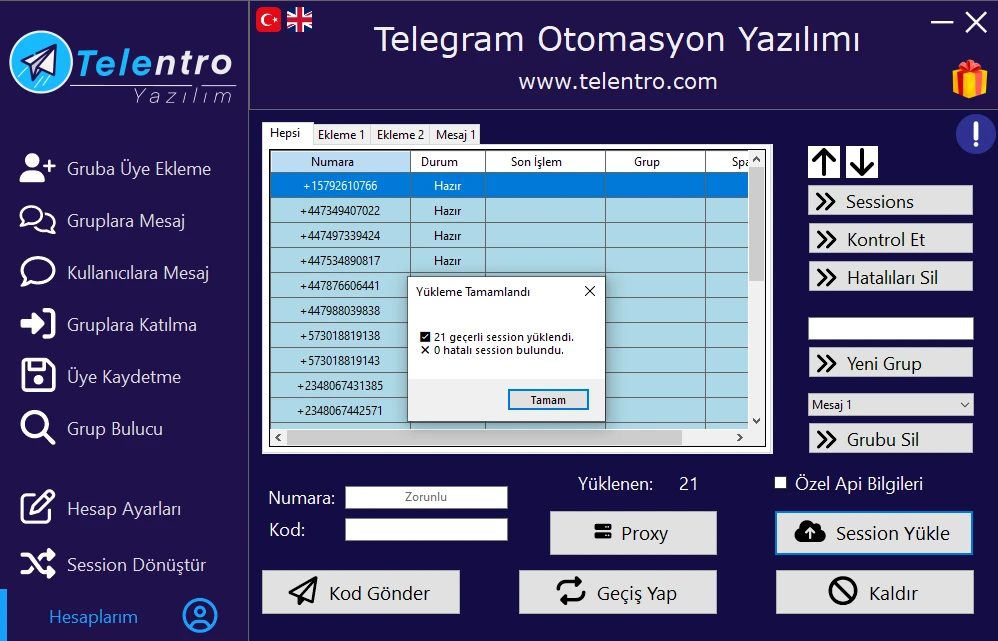Open the gift box icon
998x641 pixels.
click(x=969, y=79)
